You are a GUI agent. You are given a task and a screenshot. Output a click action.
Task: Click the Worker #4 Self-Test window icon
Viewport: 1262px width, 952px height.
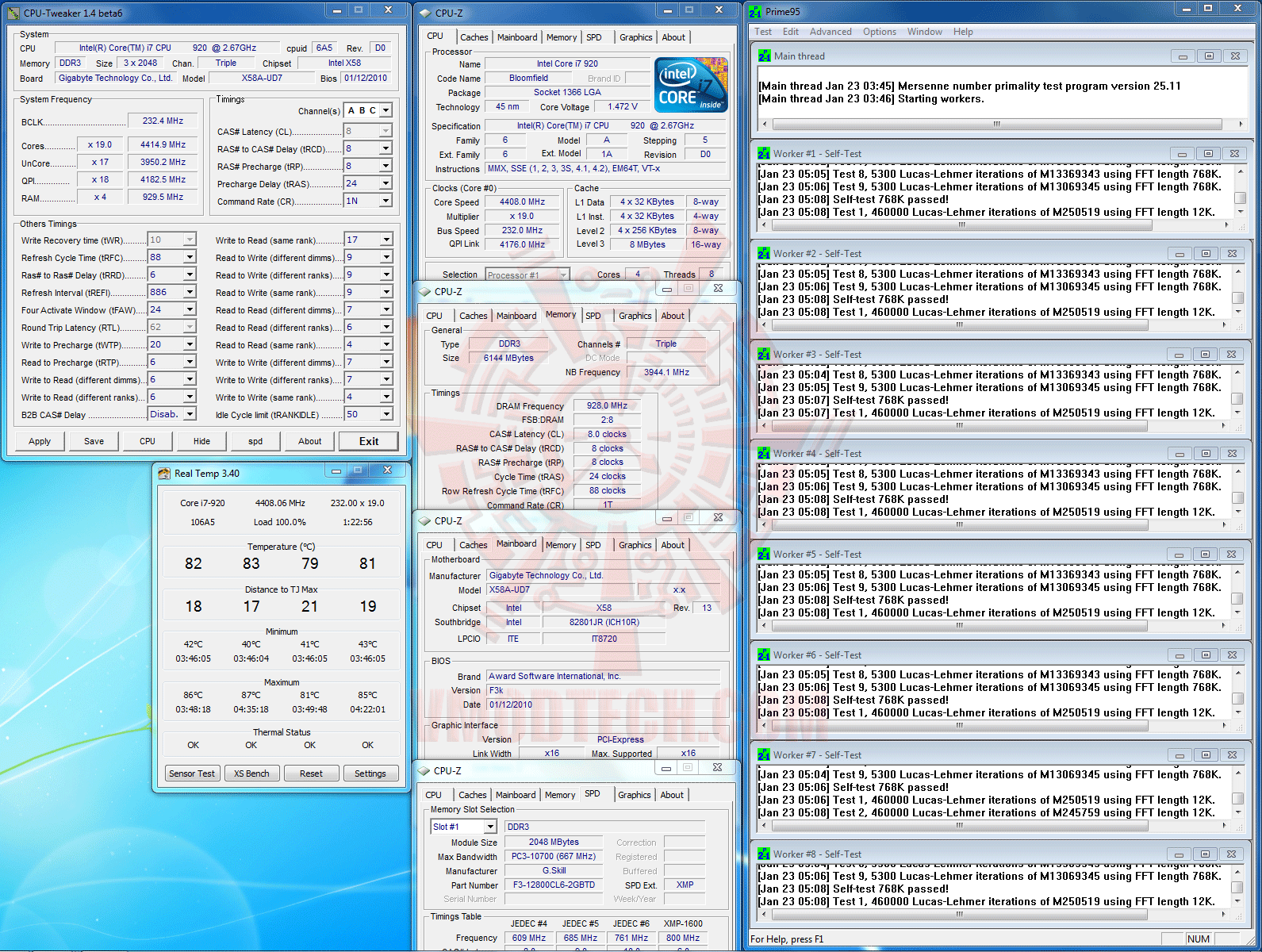click(764, 454)
